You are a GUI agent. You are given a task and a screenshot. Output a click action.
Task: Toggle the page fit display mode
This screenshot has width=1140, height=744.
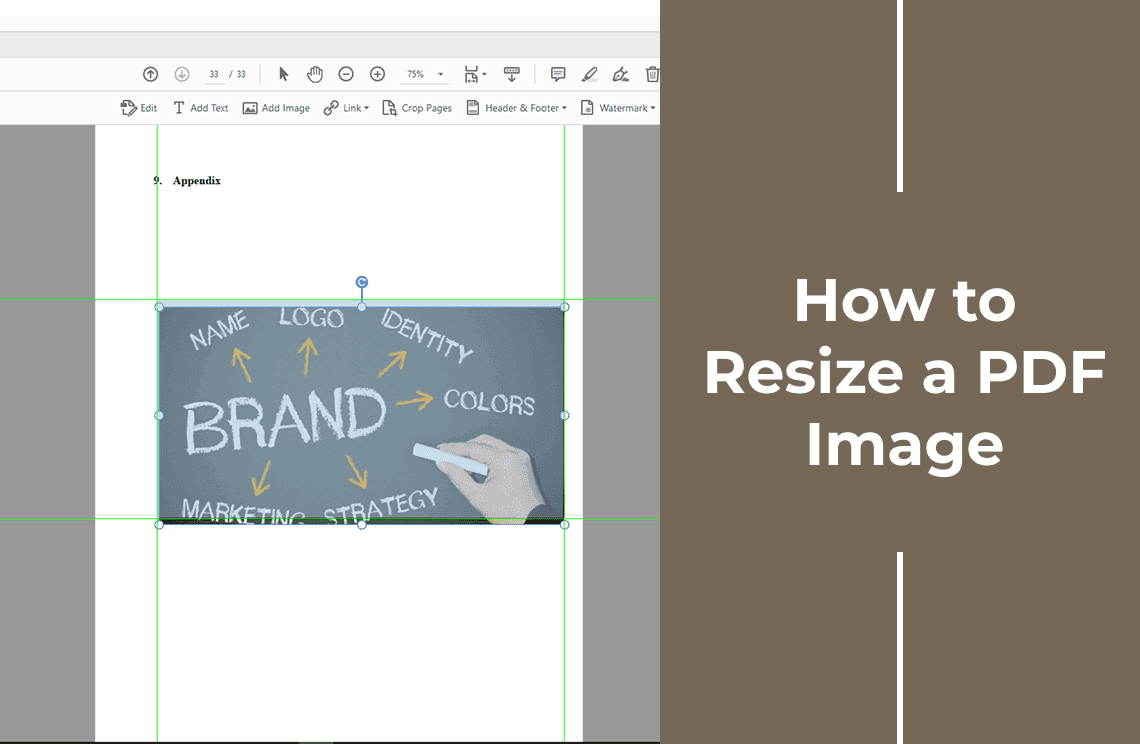point(473,74)
